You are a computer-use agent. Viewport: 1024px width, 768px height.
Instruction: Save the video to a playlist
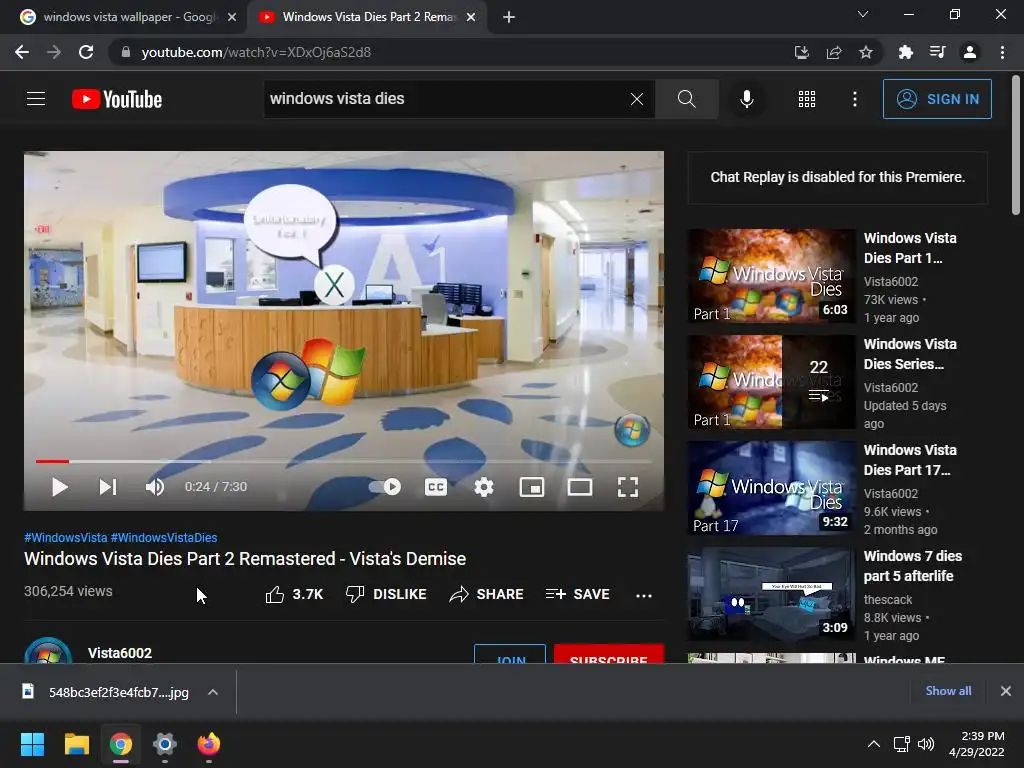[578, 594]
